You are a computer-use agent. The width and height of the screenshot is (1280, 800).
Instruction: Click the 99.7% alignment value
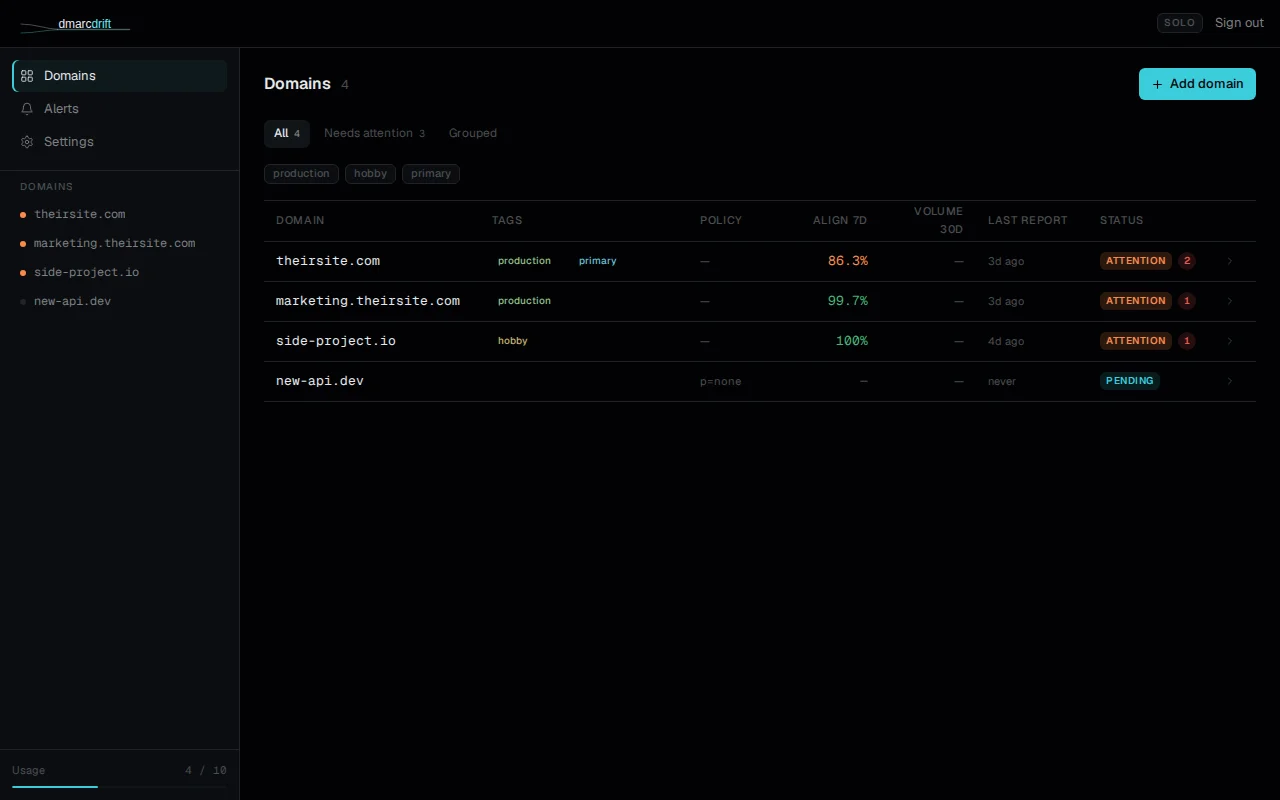click(848, 301)
